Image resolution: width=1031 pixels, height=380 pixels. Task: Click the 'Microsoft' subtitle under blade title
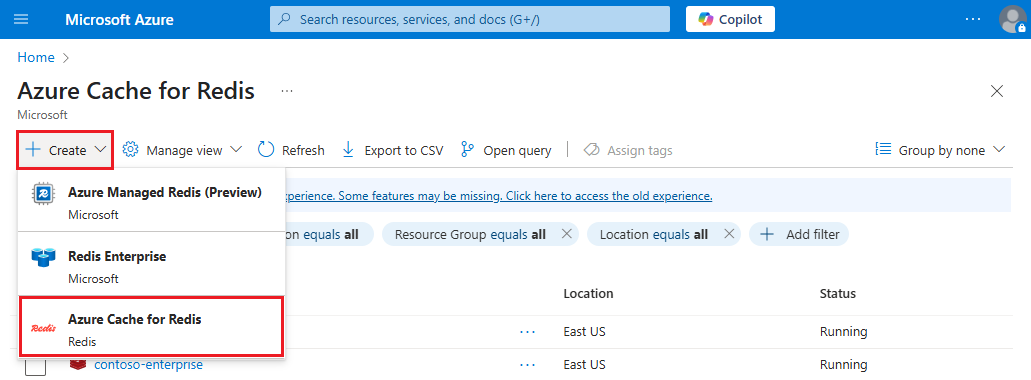(x=42, y=114)
